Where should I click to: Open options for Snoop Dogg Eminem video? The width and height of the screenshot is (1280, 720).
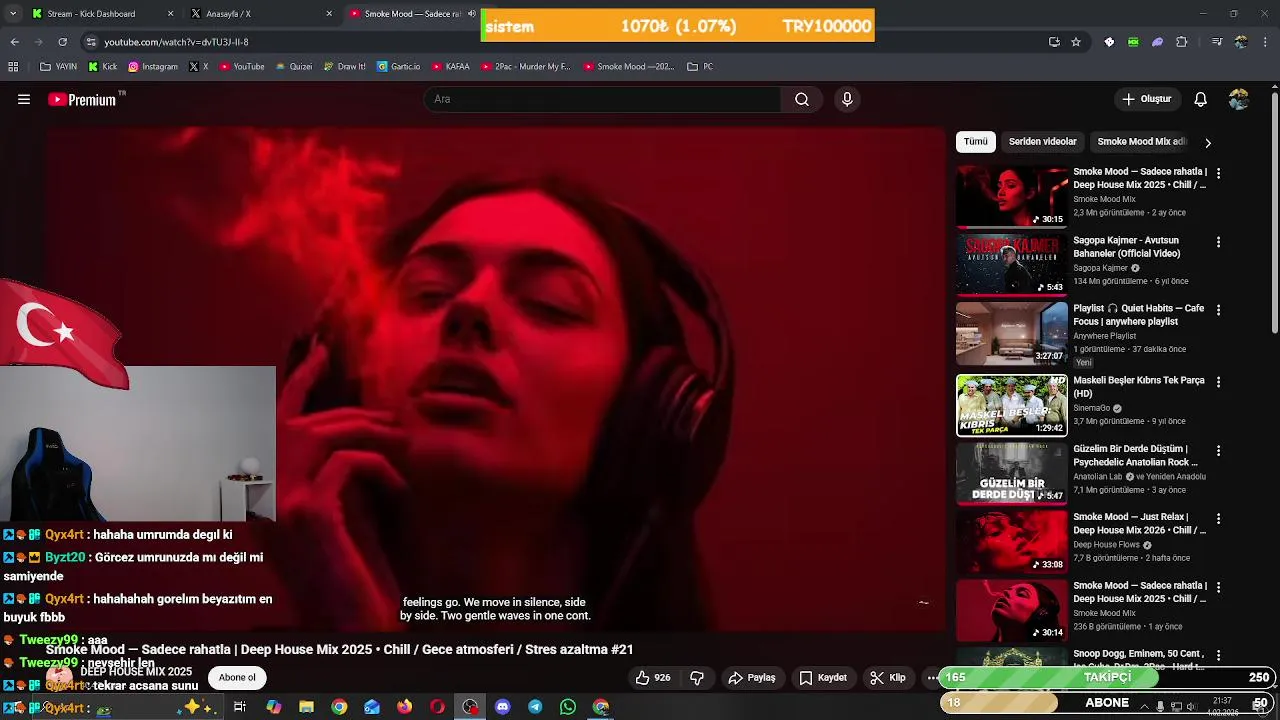tap(1218, 656)
